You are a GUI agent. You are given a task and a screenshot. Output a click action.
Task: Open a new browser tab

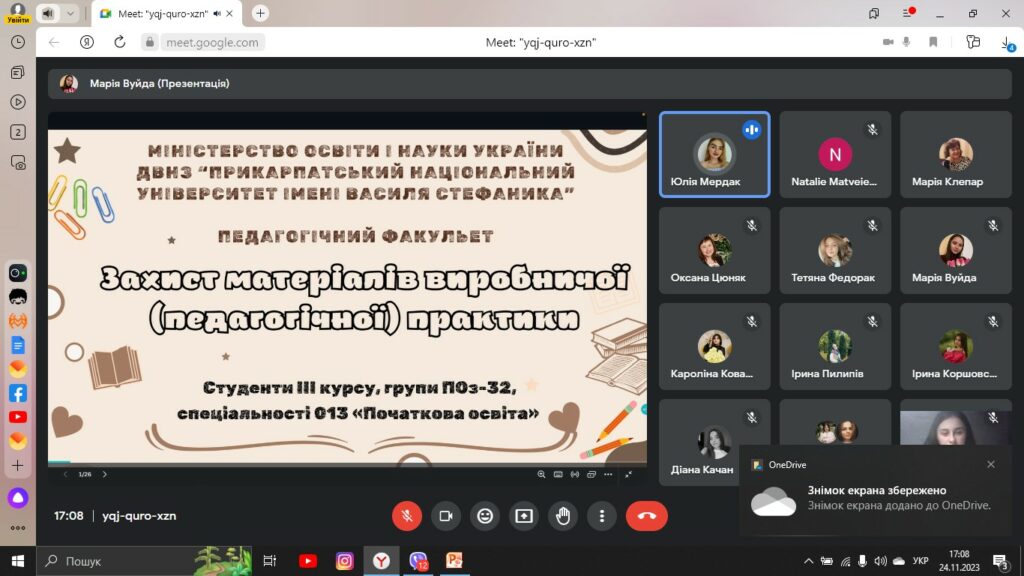point(261,13)
